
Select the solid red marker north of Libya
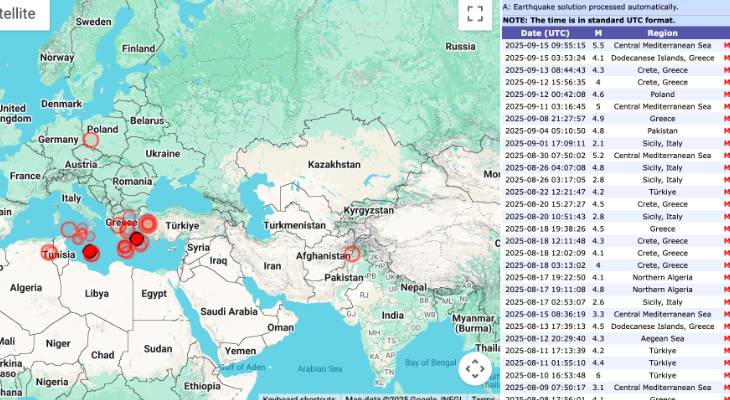[x=91, y=252]
